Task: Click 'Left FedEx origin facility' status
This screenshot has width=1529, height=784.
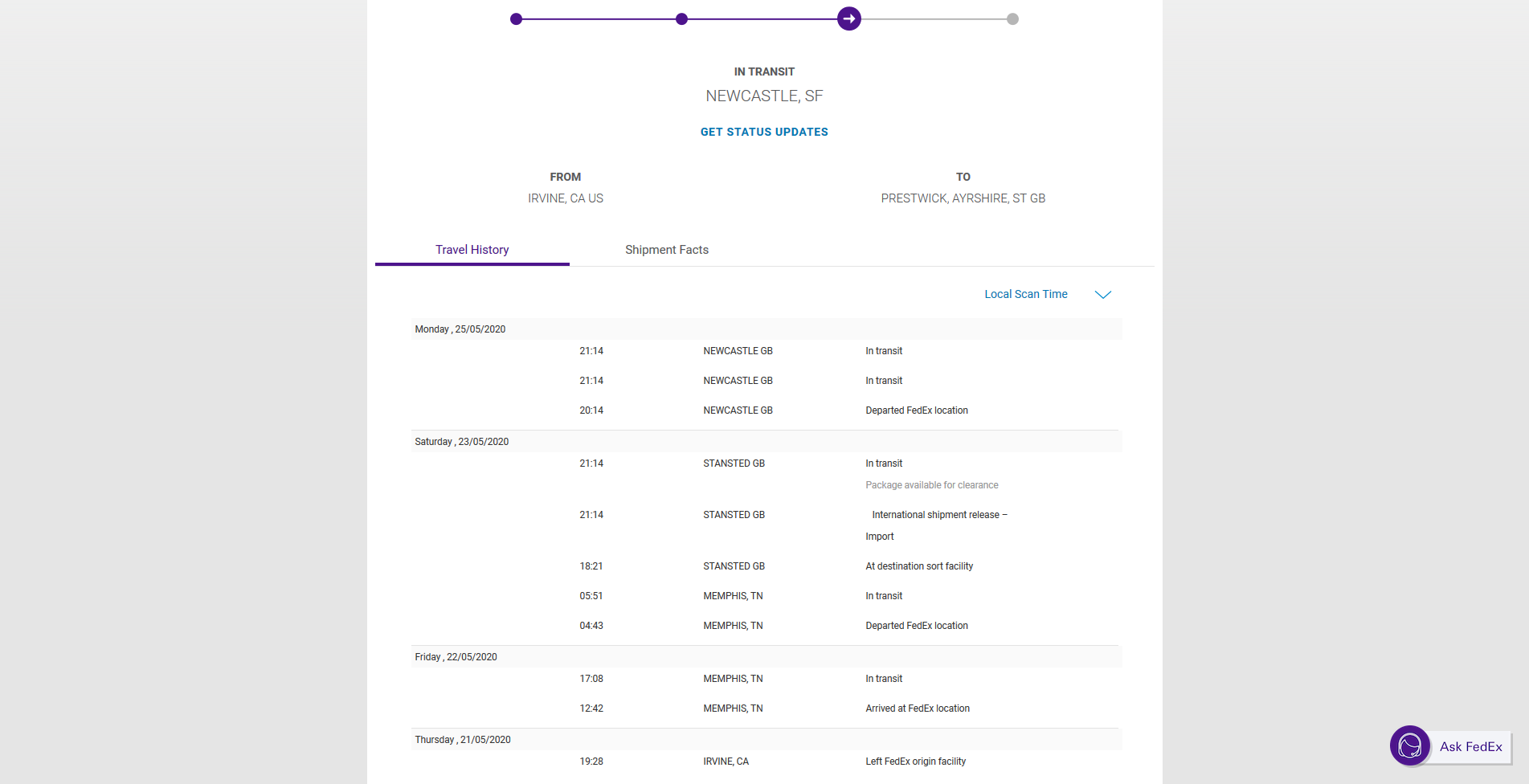Action: tap(915, 762)
